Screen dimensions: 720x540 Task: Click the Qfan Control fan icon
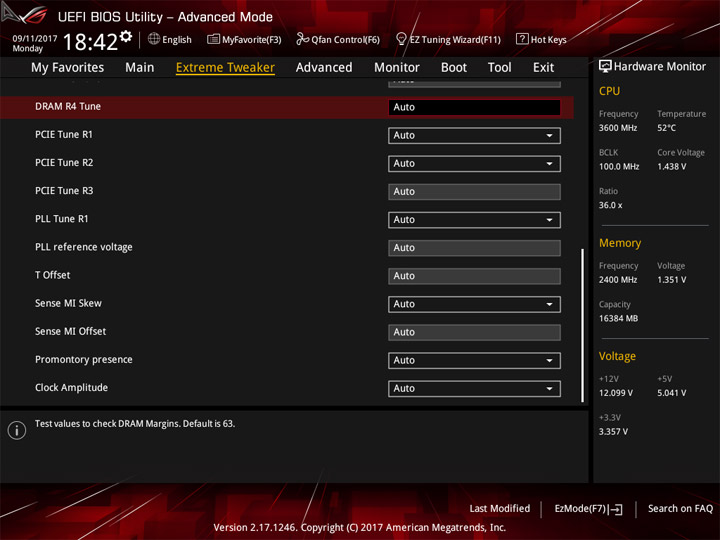(302, 39)
